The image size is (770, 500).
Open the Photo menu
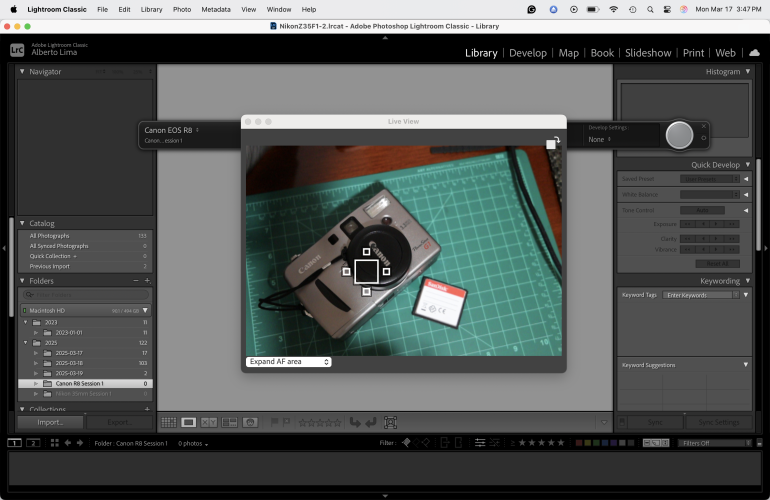[x=182, y=9]
